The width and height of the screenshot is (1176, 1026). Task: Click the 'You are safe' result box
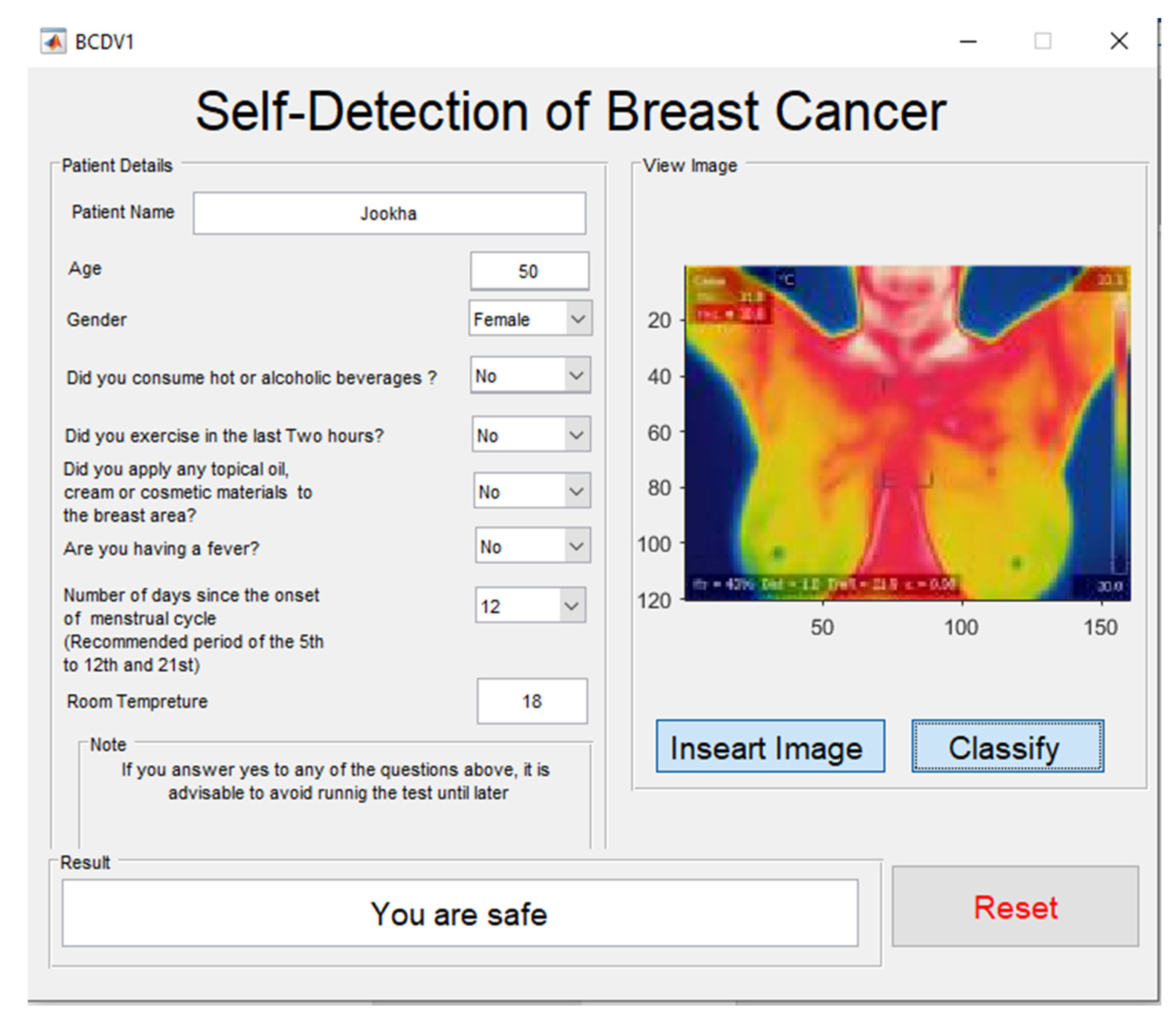pos(460,913)
